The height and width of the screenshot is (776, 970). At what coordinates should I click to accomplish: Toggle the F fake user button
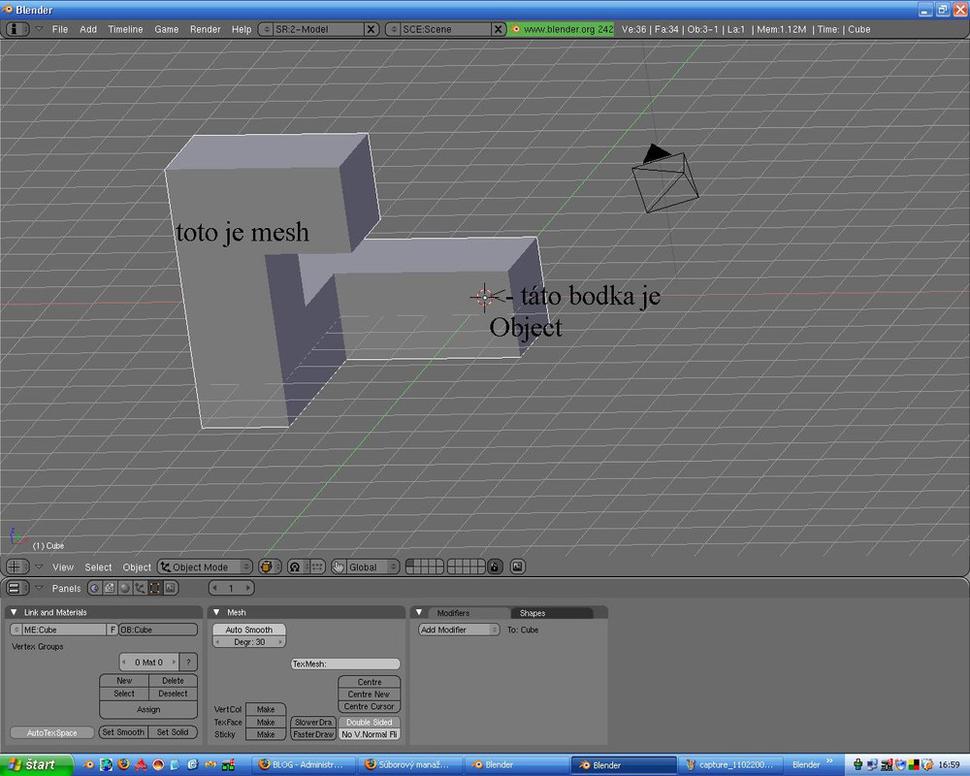[113, 629]
